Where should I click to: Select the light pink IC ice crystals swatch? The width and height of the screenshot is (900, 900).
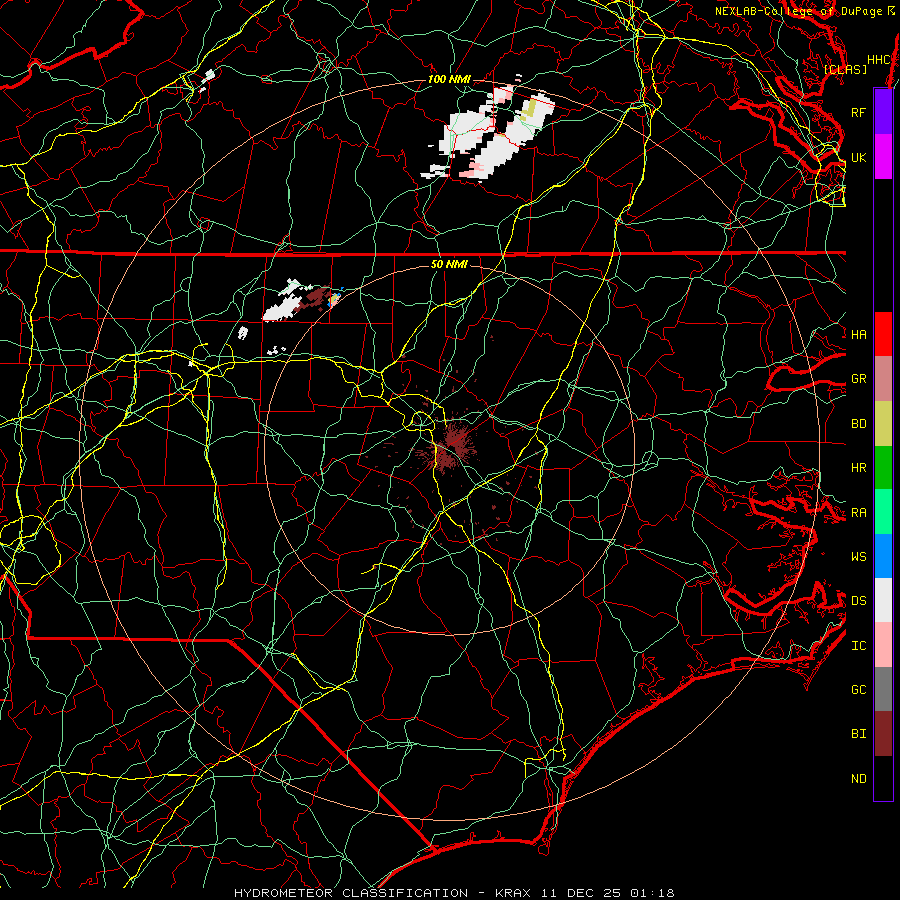pos(883,645)
